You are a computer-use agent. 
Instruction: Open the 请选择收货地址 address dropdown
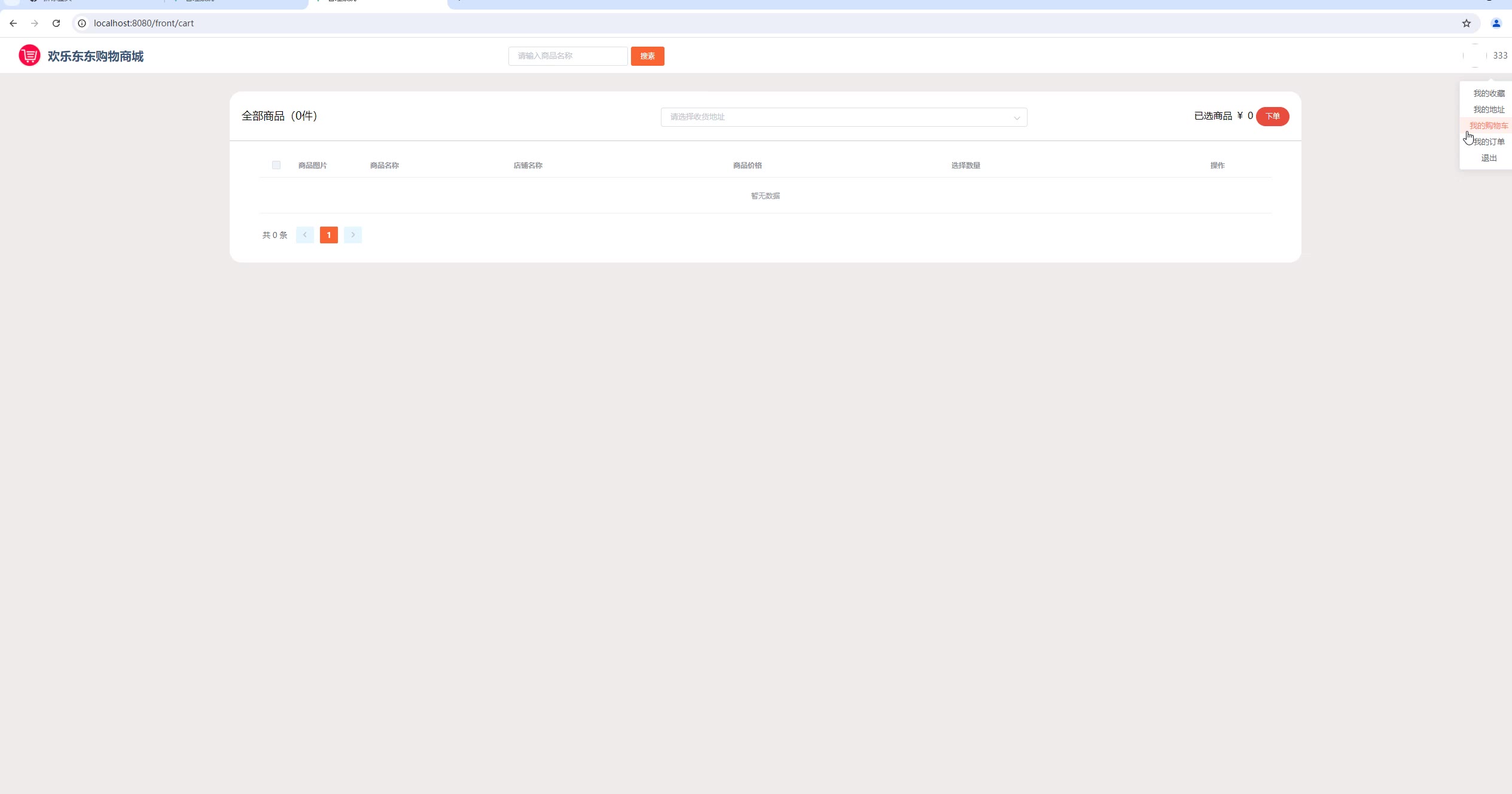tap(837, 117)
